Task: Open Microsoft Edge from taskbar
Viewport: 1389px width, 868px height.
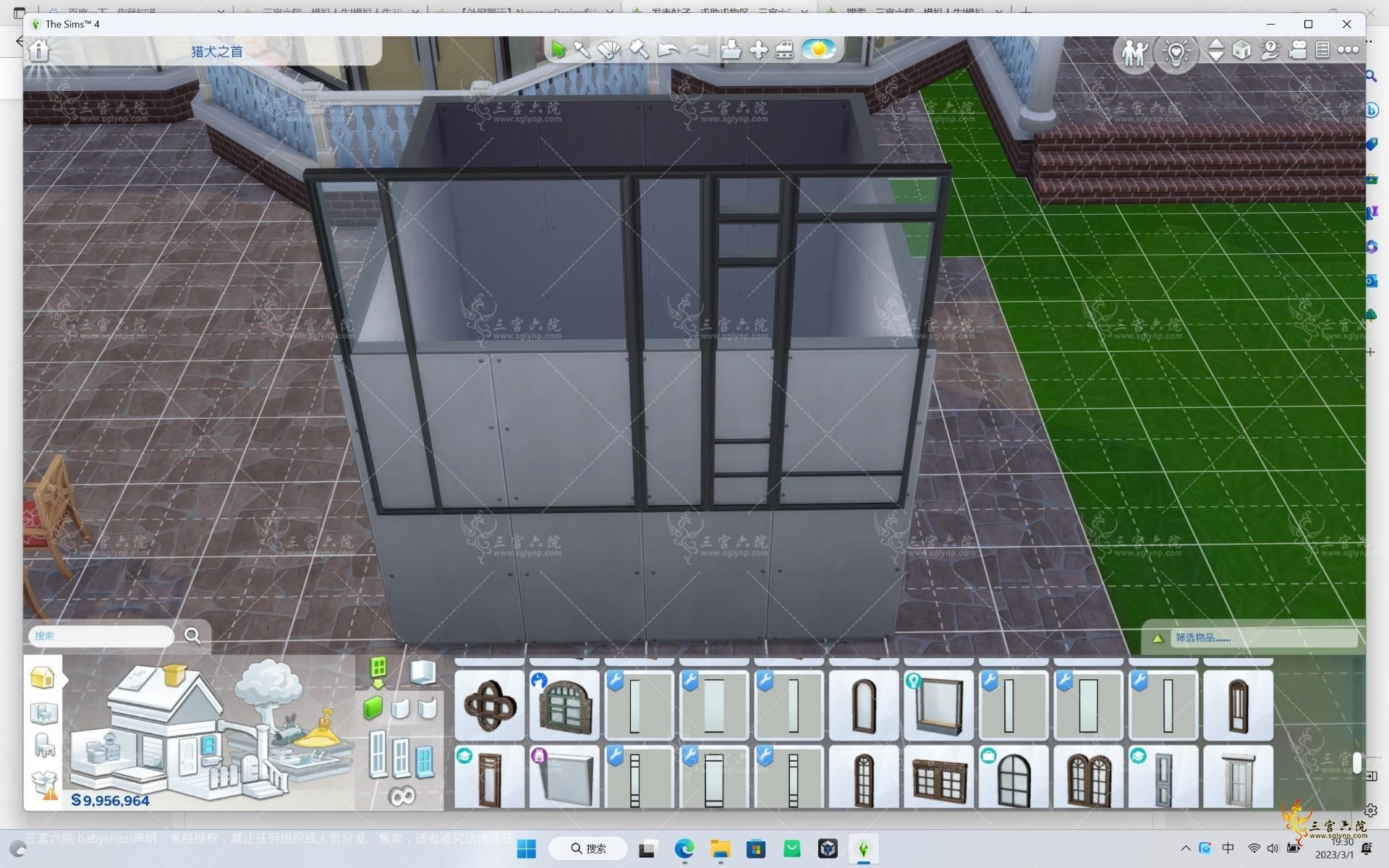Action: (684, 848)
